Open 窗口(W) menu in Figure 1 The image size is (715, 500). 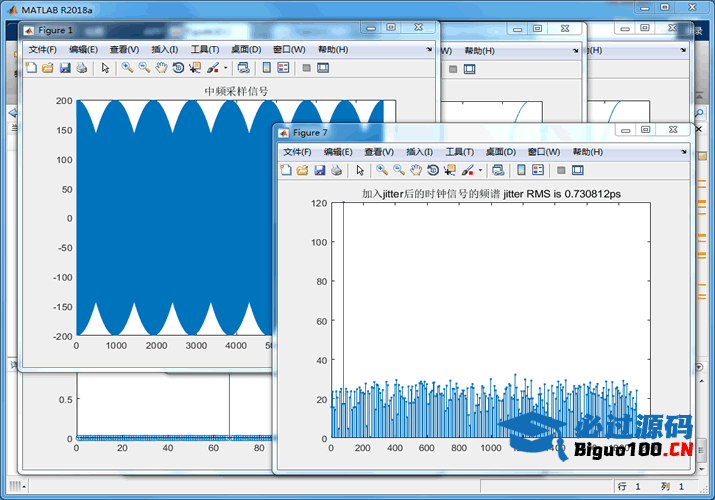pyautogui.click(x=289, y=50)
